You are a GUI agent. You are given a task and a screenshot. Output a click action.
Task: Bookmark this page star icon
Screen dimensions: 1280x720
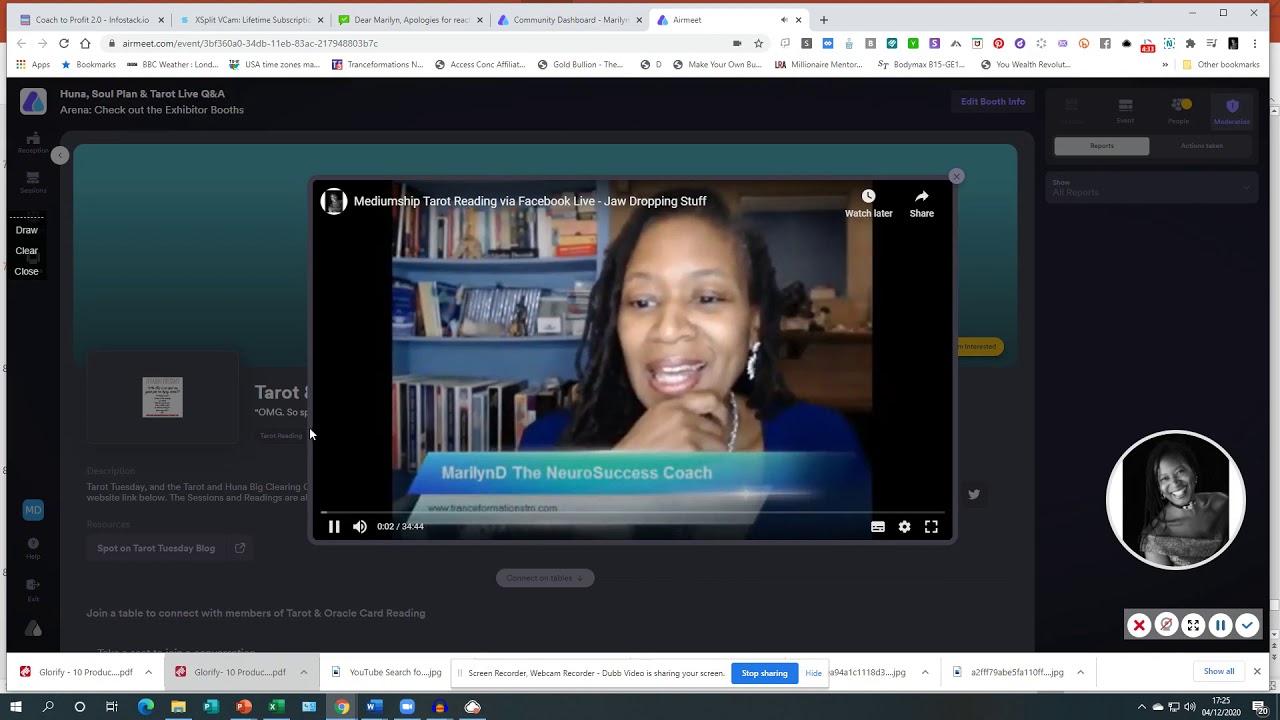(x=759, y=43)
